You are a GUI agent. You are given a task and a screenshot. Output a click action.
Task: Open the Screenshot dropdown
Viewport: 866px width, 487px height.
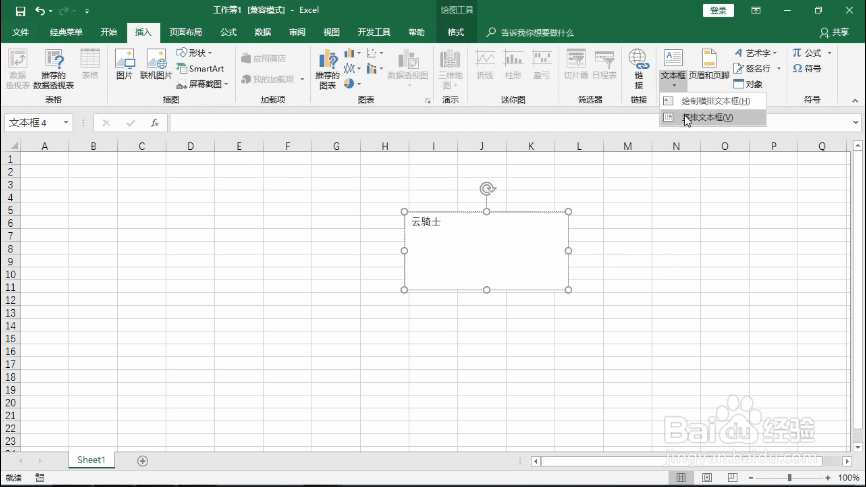point(202,84)
